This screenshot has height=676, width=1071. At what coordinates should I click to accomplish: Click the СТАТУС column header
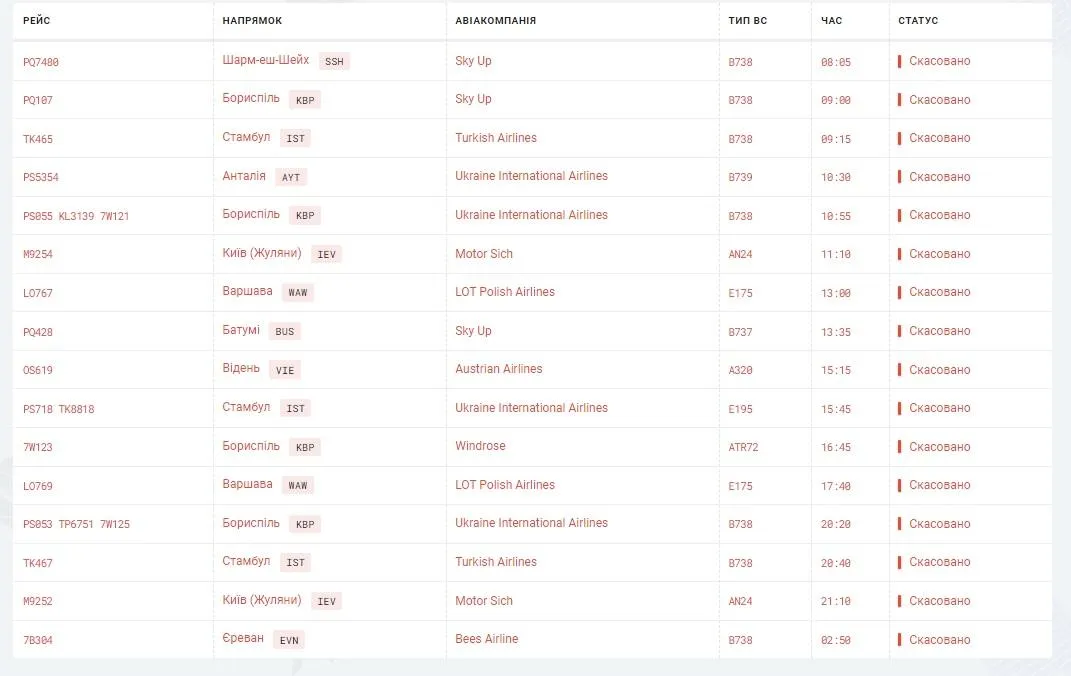918,21
